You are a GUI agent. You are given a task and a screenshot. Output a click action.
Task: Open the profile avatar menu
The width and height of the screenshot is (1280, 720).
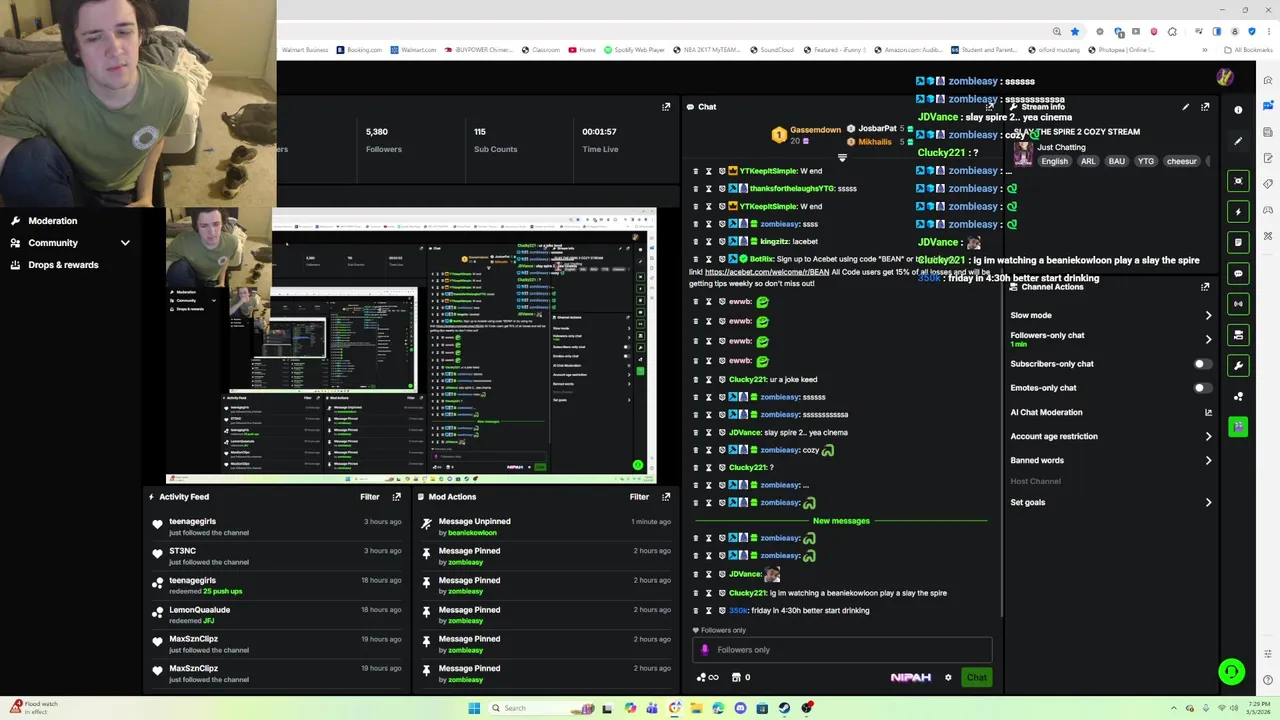tap(1224, 77)
